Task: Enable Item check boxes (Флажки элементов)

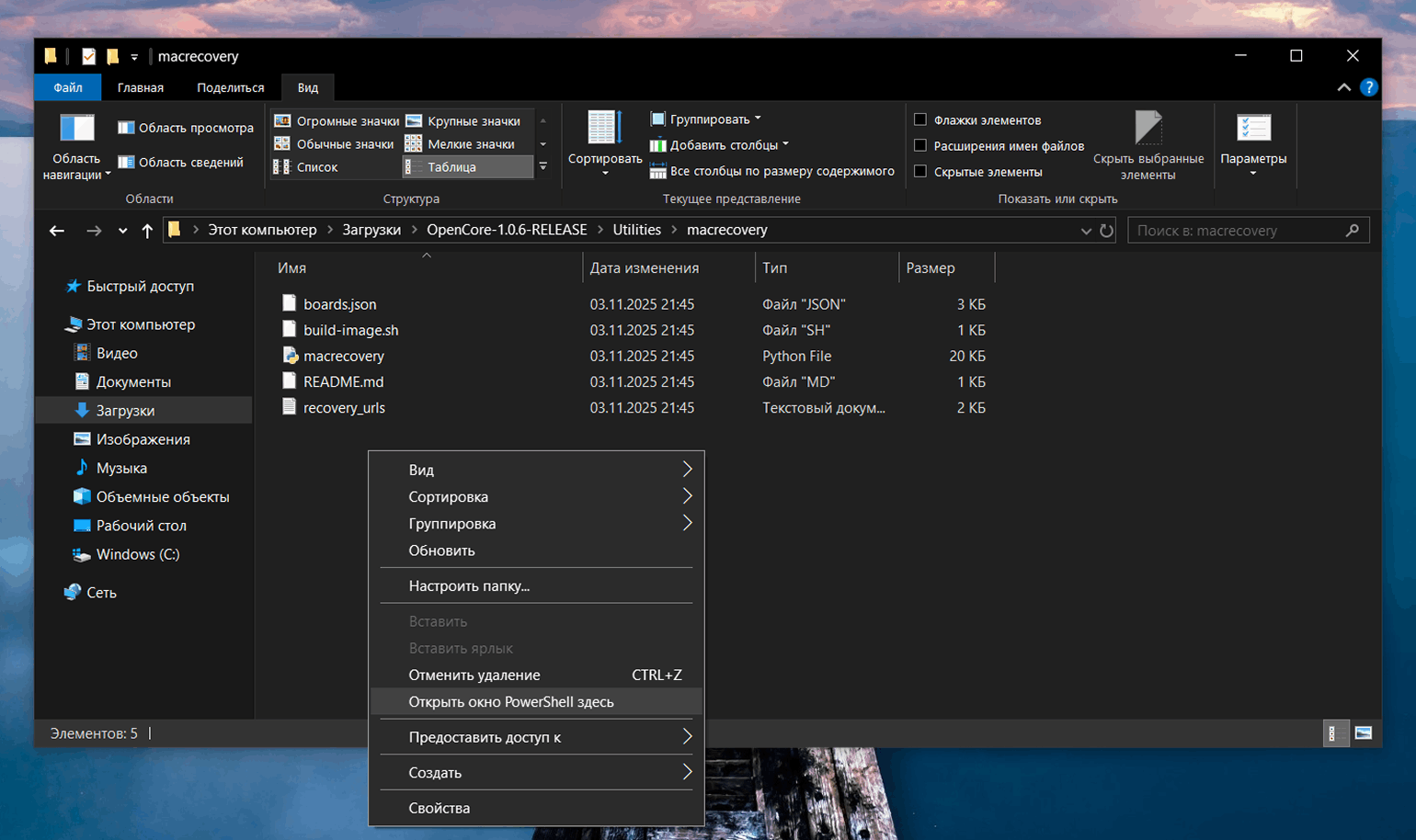Action: pyautogui.click(x=920, y=119)
